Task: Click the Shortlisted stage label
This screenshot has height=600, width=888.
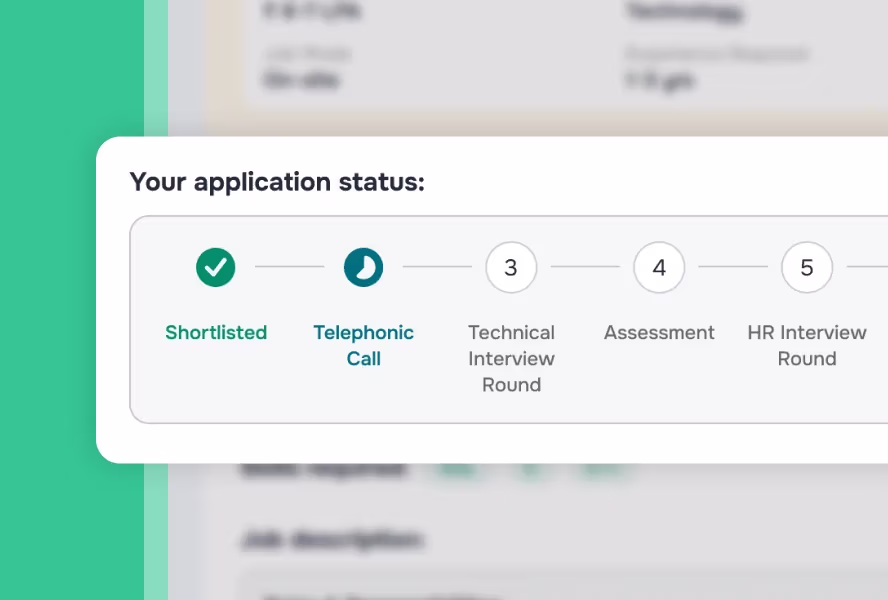Action: click(216, 333)
